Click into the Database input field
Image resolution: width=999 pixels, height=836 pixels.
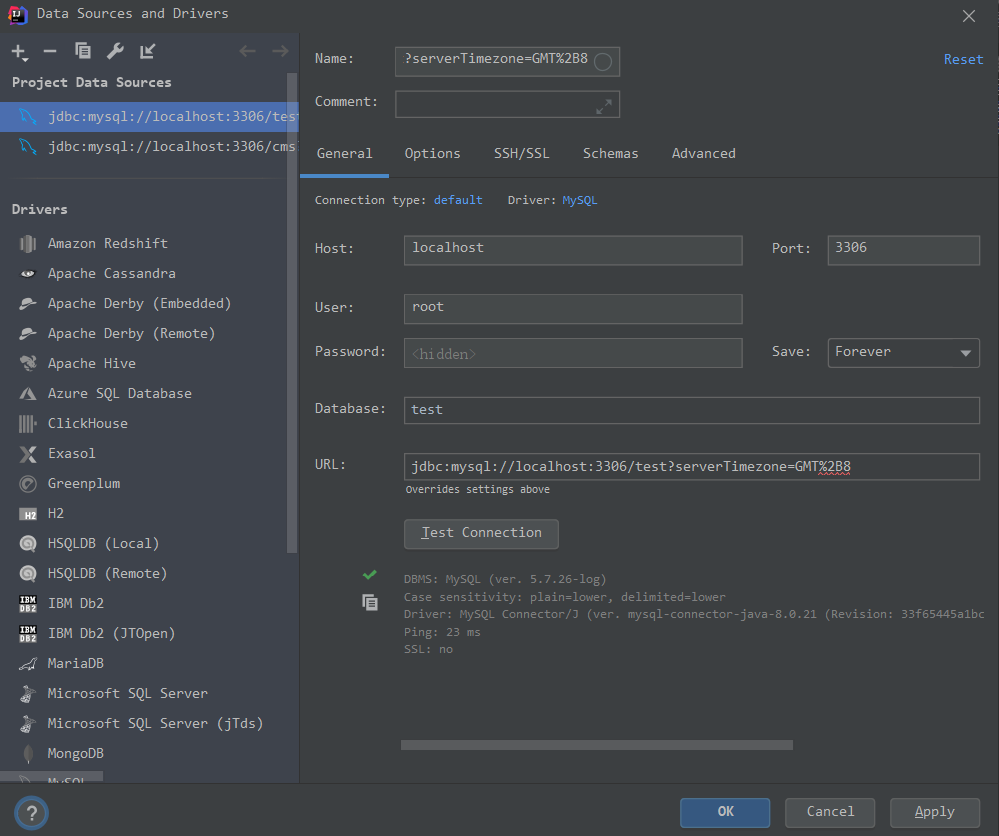[x=691, y=410]
